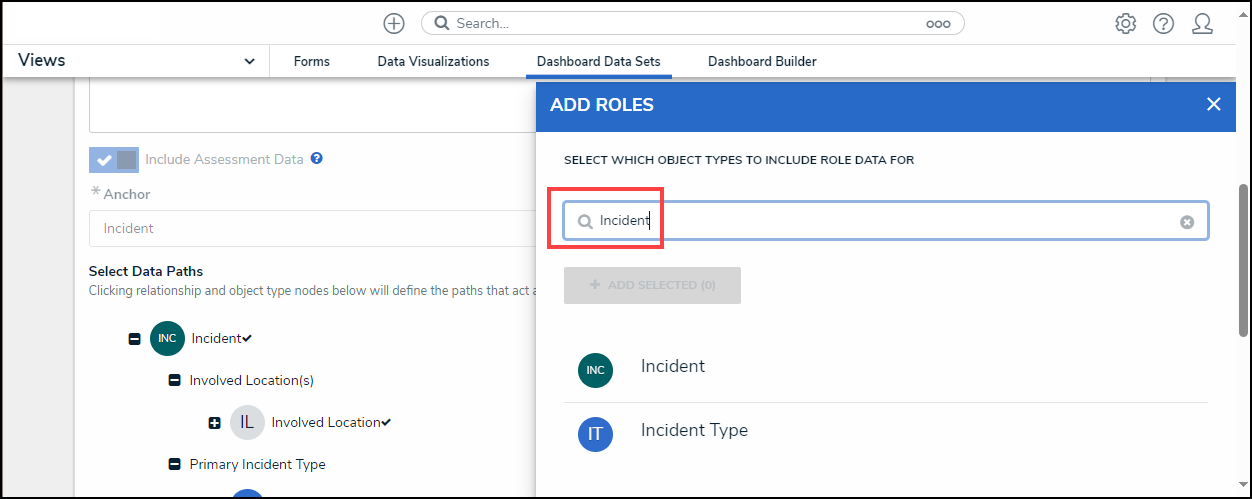This screenshot has height=499, width=1252.
Task: Expand the Involved Location node
Action: coord(214,423)
